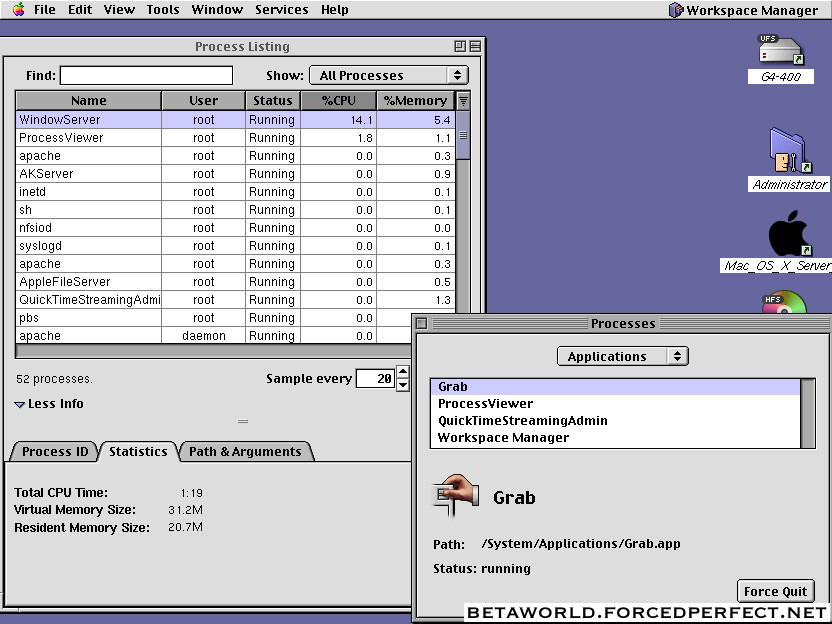Click the Administrator folder label
The width and height of the screenshot is (832, 624).
point(789,184)
